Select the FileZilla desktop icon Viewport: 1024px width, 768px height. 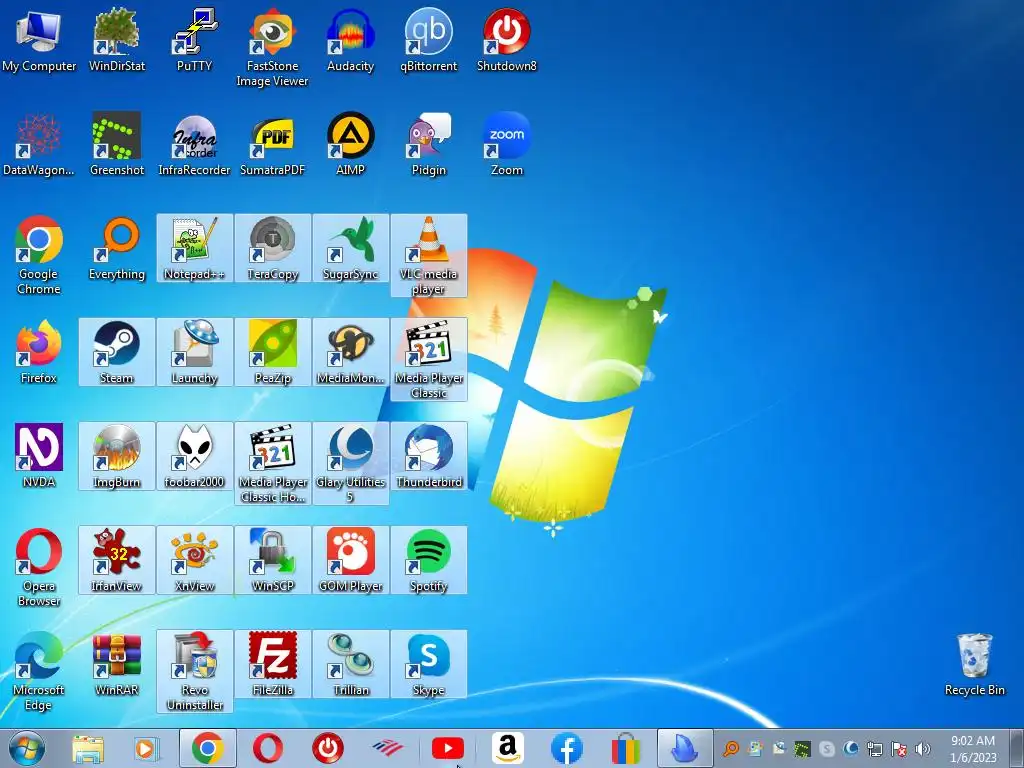(x=272, y=664)
